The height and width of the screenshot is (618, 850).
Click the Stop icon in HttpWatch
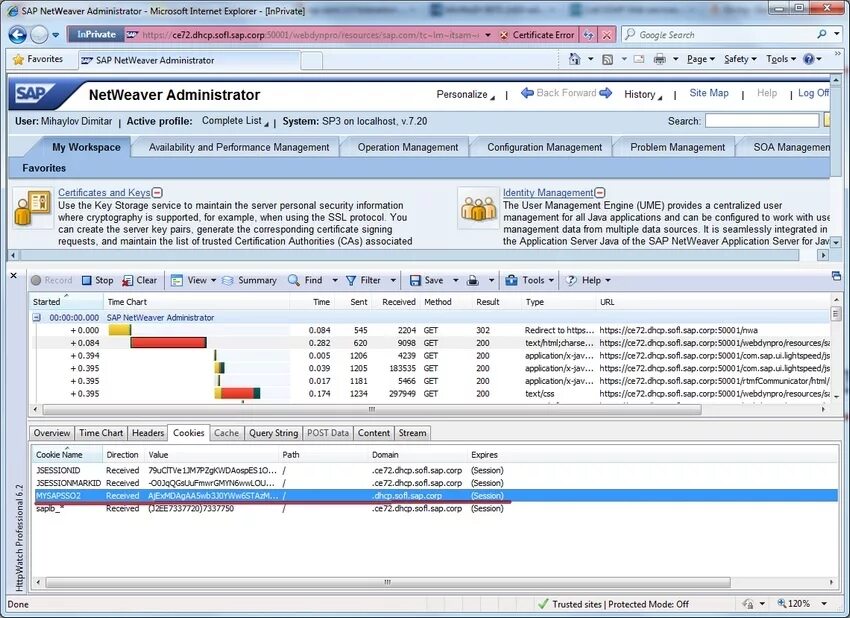click(x=97, y=280)
